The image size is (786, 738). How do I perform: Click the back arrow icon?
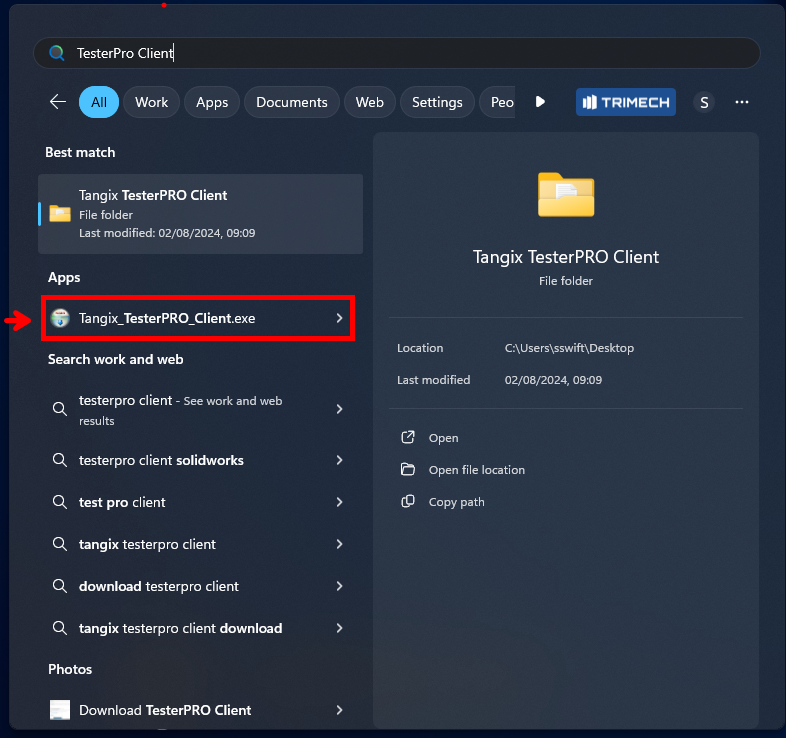pos(58,102)
